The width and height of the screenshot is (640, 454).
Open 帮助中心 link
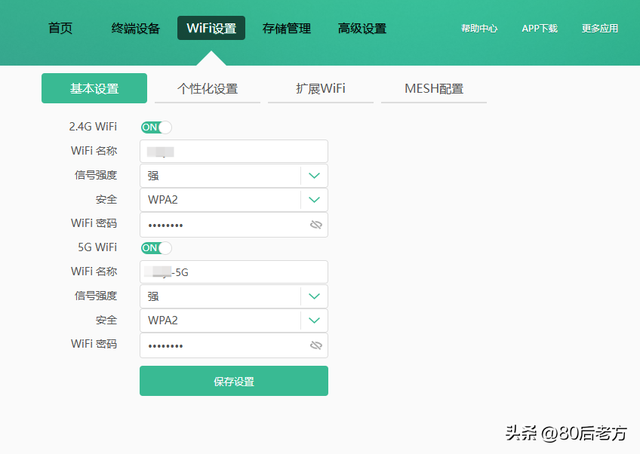[479, 29]
